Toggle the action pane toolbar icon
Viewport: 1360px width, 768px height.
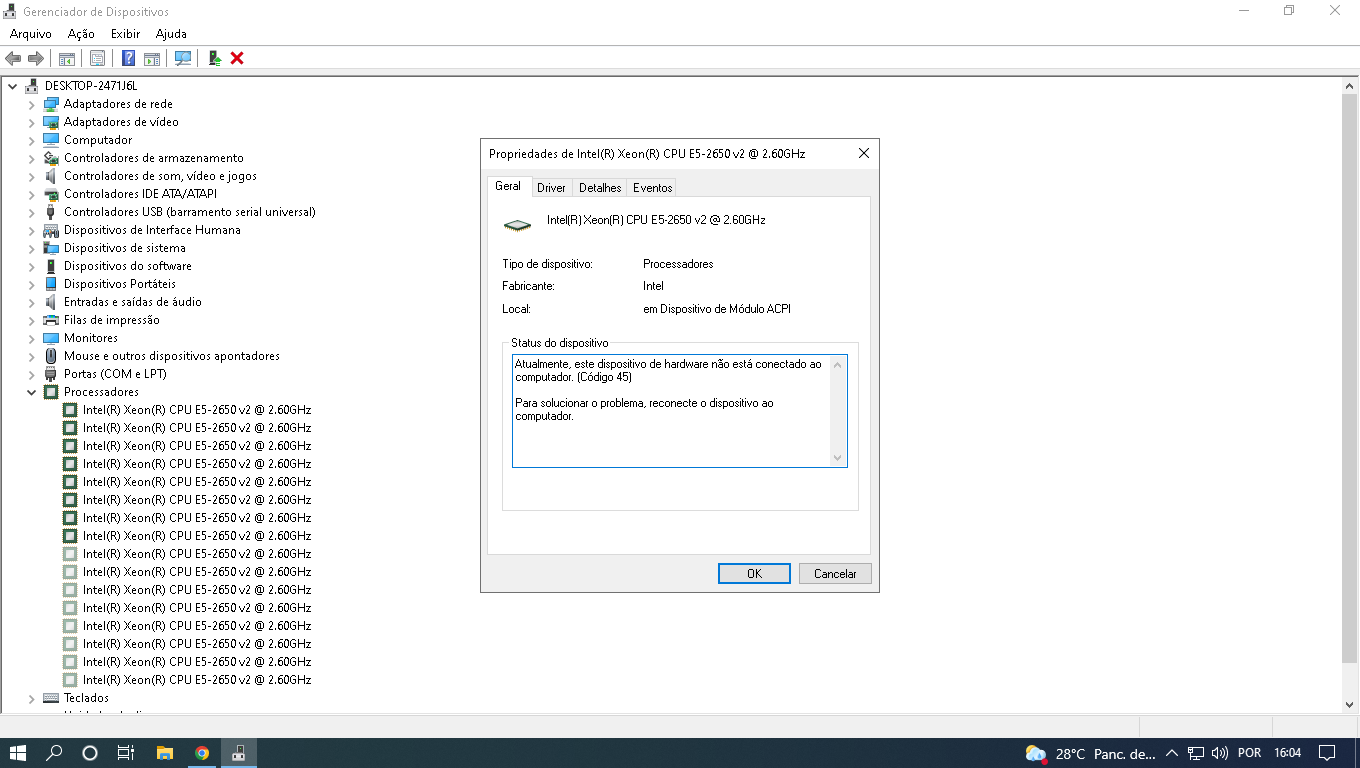click(152, 58)
